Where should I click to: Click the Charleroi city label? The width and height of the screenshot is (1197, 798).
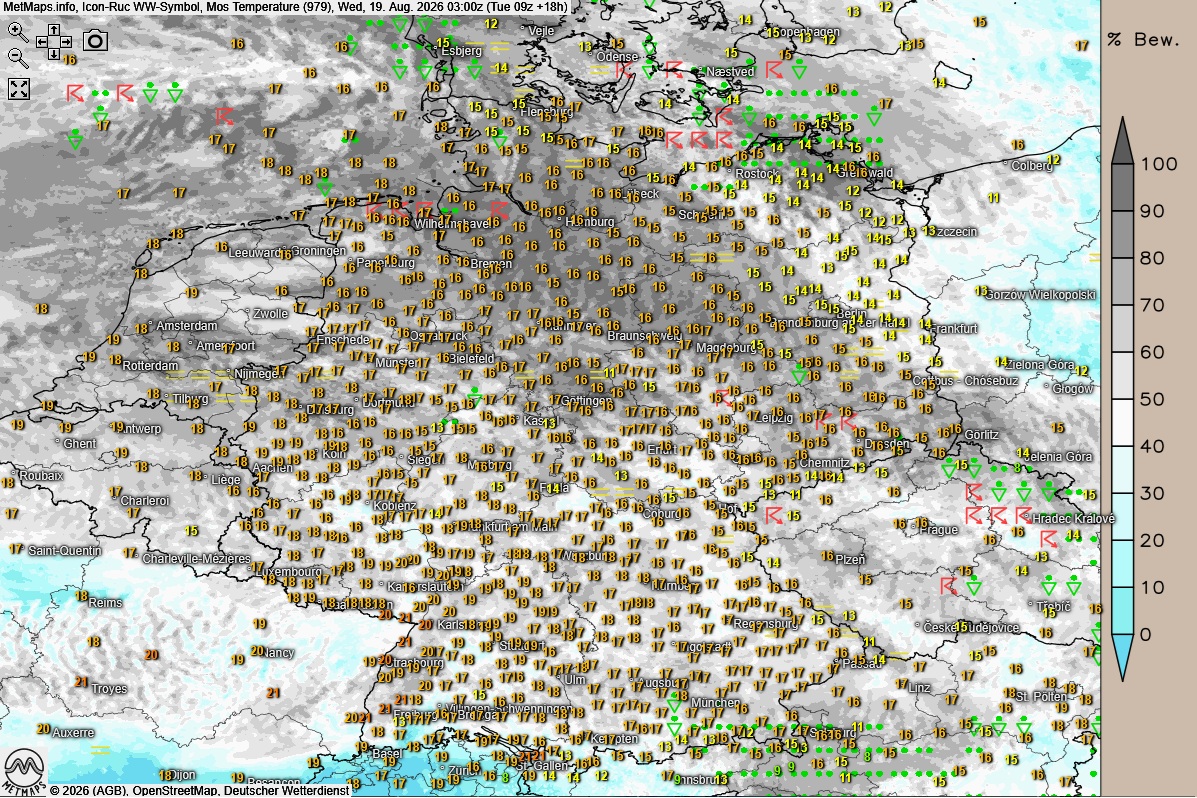pos(144,501)
